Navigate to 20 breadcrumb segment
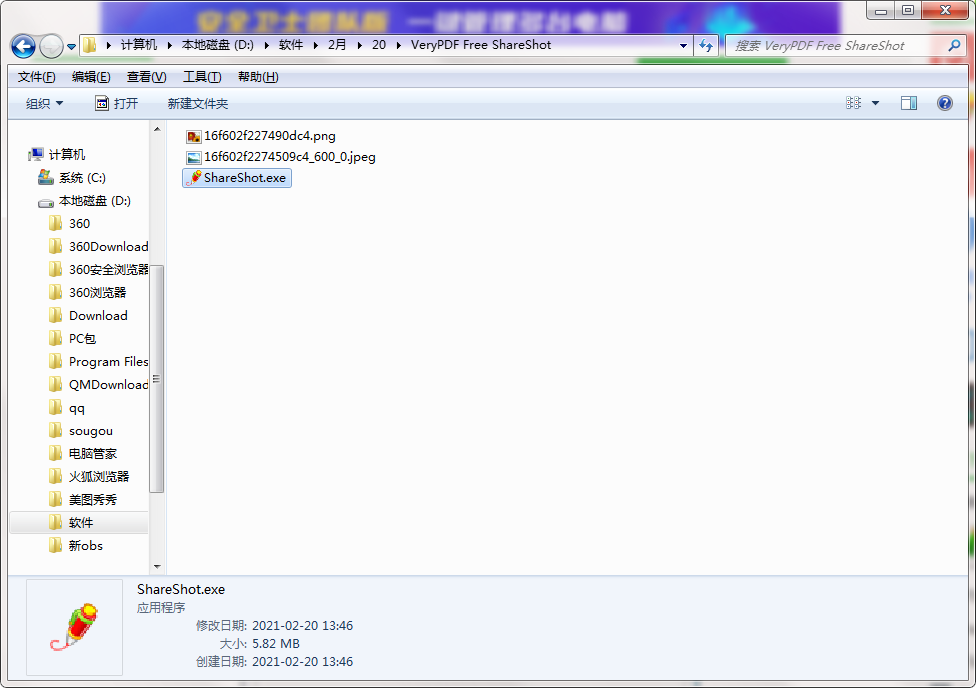The width and height of the screenshot is (976, 688). point(379,45)
